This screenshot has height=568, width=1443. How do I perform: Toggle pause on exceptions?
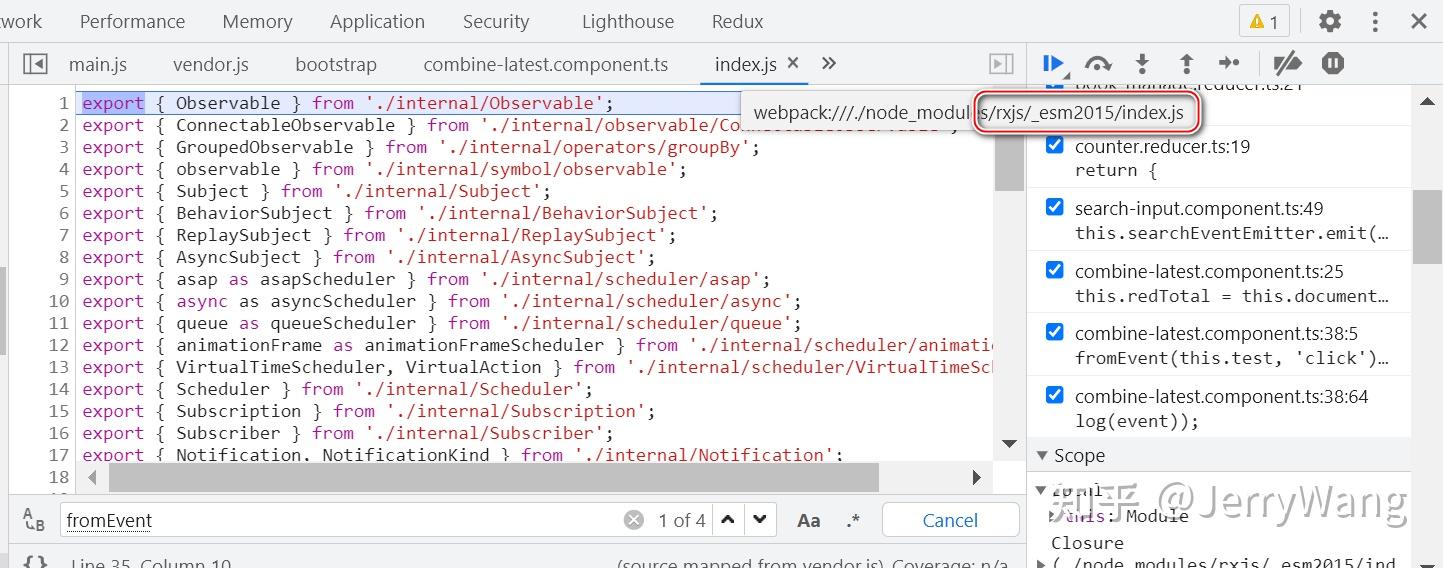tap(1333, 64)
